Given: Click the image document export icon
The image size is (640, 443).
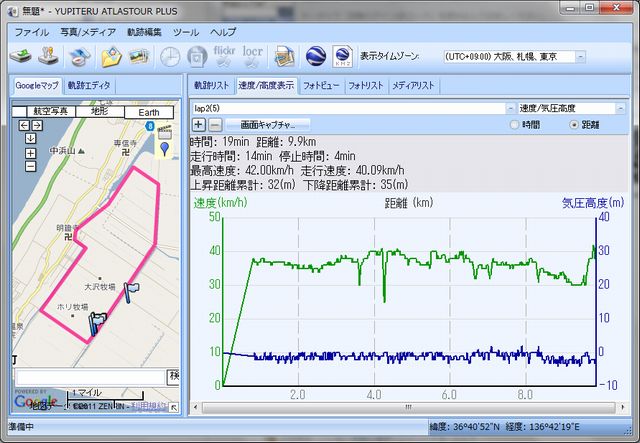Looking at the screenshot, I should tap(284, 56).
